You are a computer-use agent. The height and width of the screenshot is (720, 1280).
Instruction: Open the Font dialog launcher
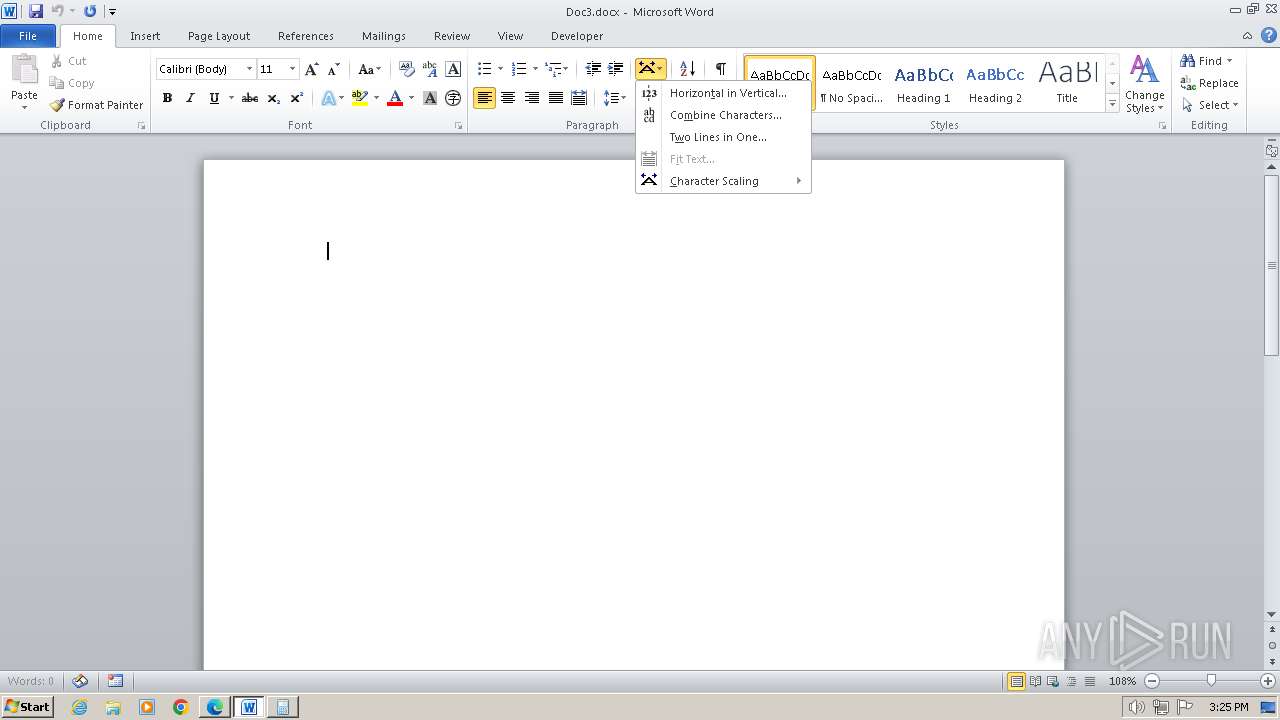(458, 126)
